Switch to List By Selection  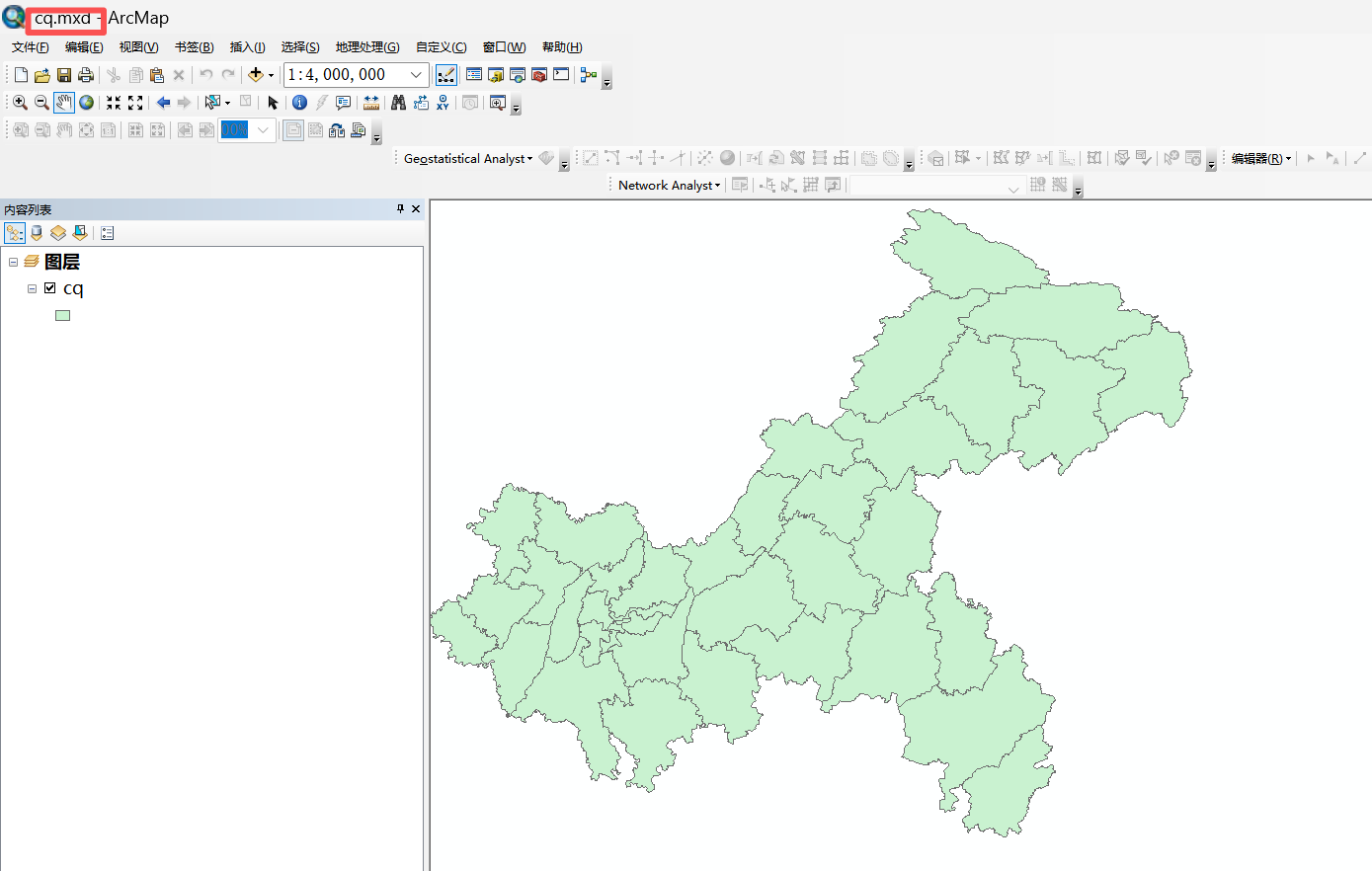tap(80, 233)
